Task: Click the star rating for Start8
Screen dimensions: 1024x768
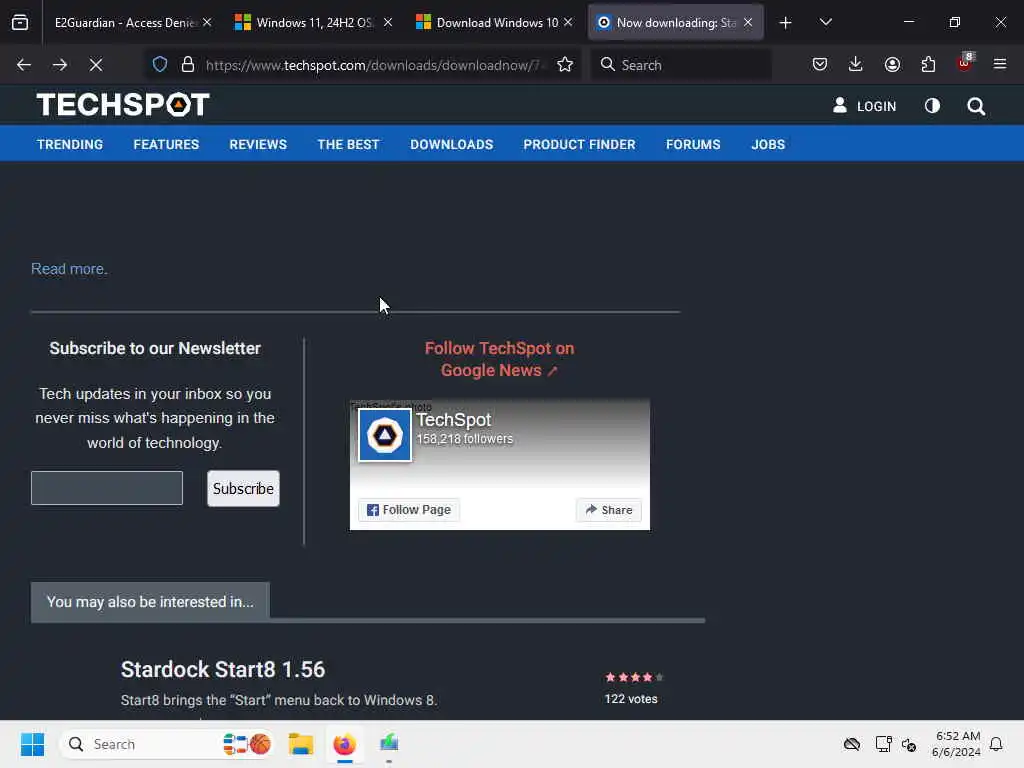Action: (634, 677)
